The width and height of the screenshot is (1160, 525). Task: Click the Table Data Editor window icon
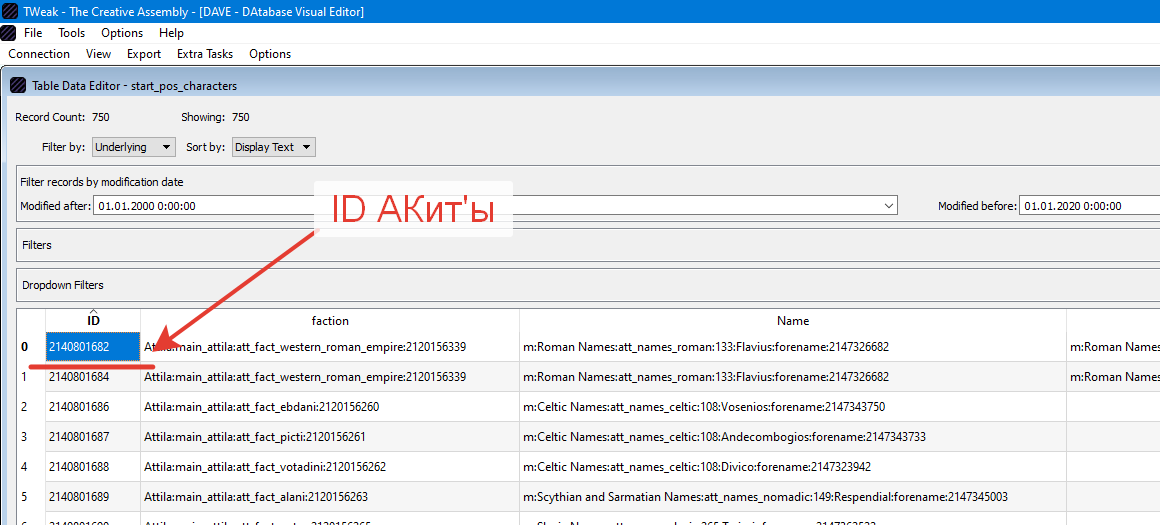(x=19, y=86)
